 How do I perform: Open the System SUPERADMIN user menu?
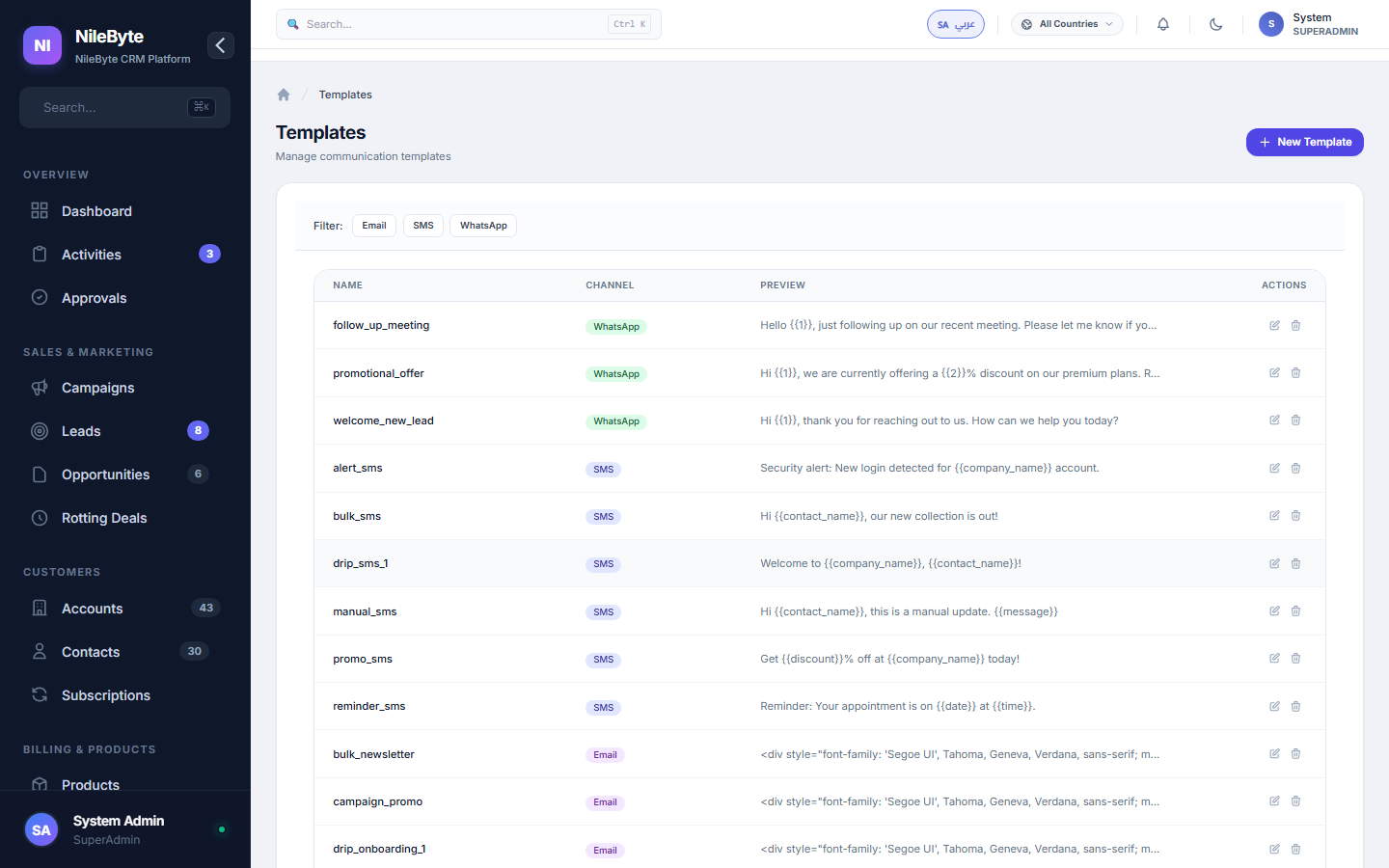pos(1309,24)
